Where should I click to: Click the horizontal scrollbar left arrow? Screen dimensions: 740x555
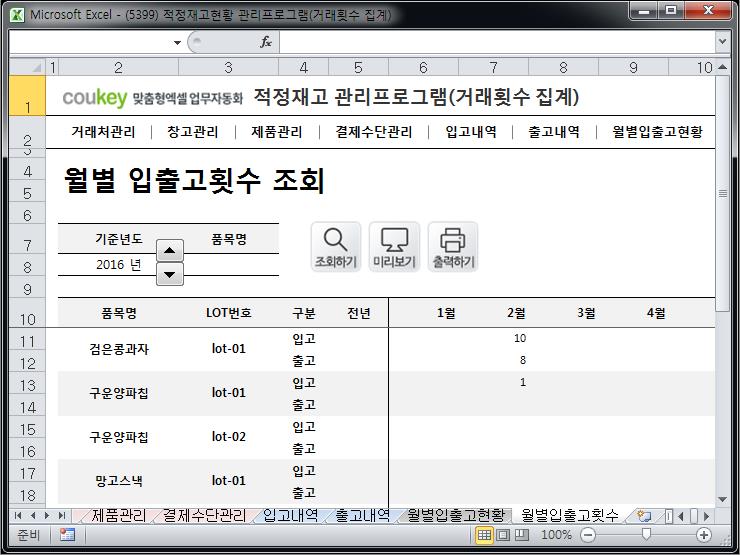[681, 516]
